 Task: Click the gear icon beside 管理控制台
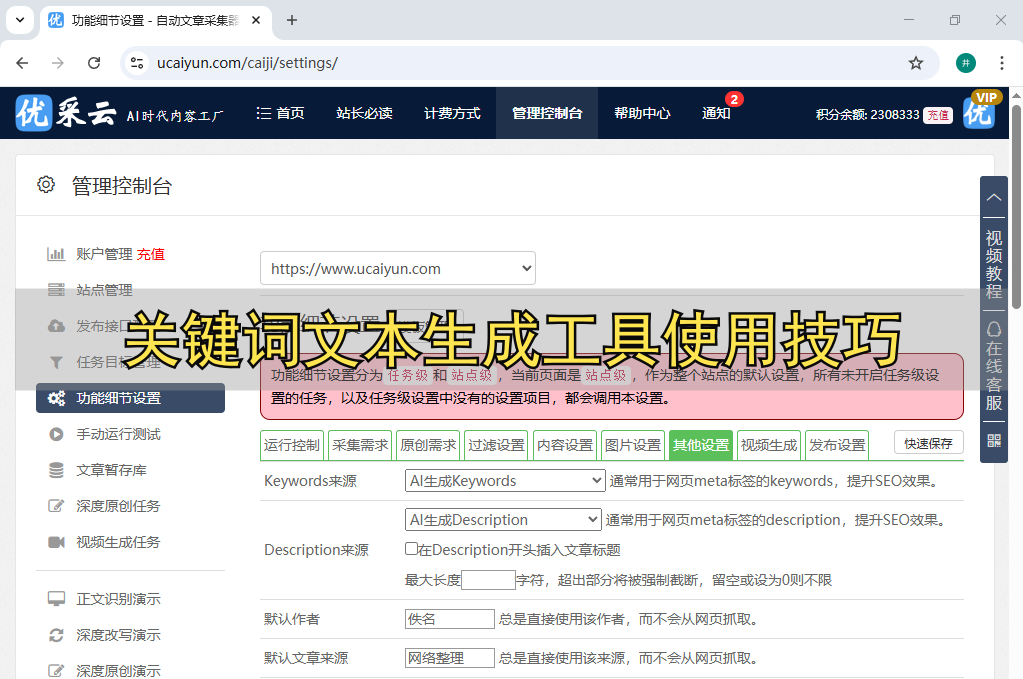(46, 185)
